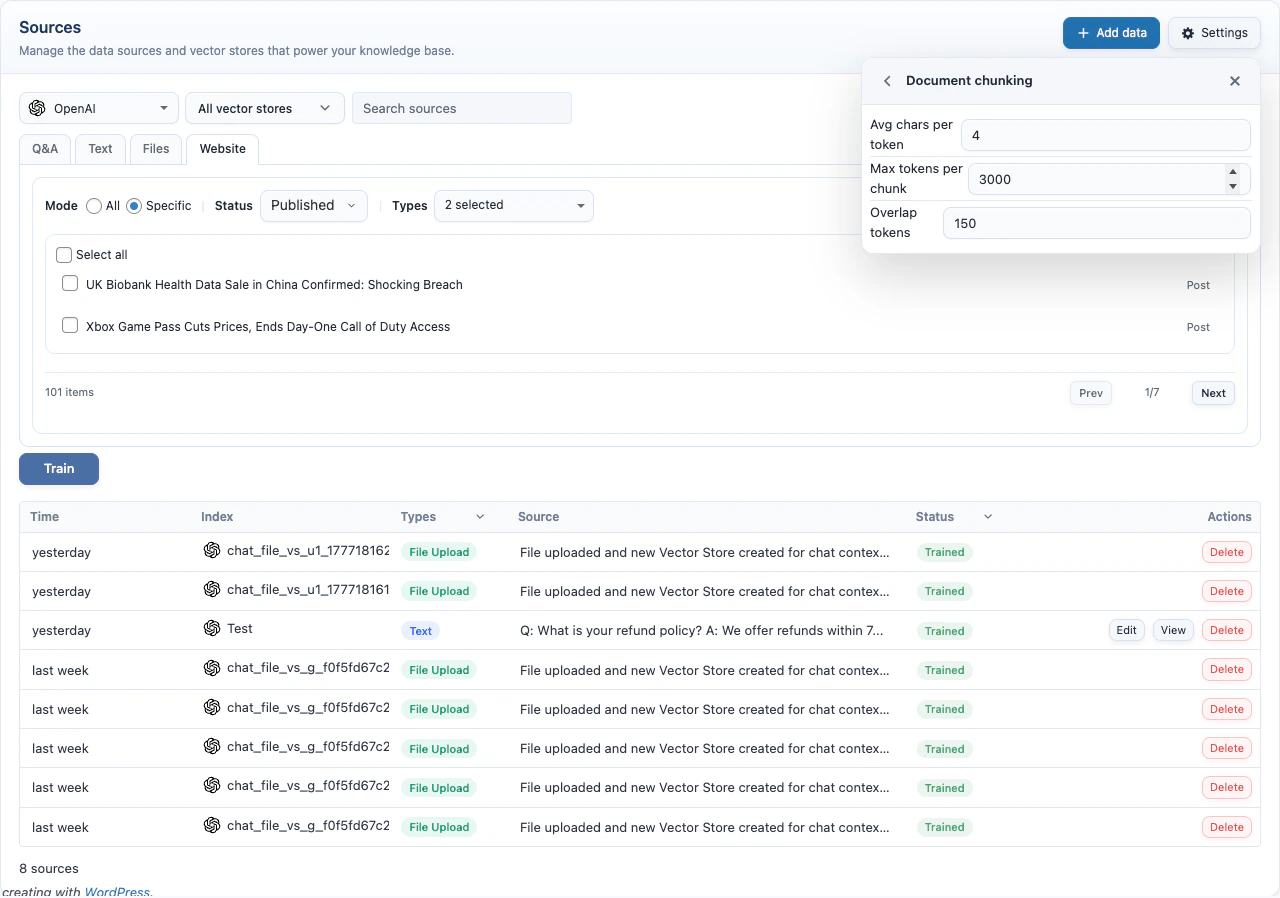
Task: Switch to the Q&A tab
Action: click(x=45, y=148)
